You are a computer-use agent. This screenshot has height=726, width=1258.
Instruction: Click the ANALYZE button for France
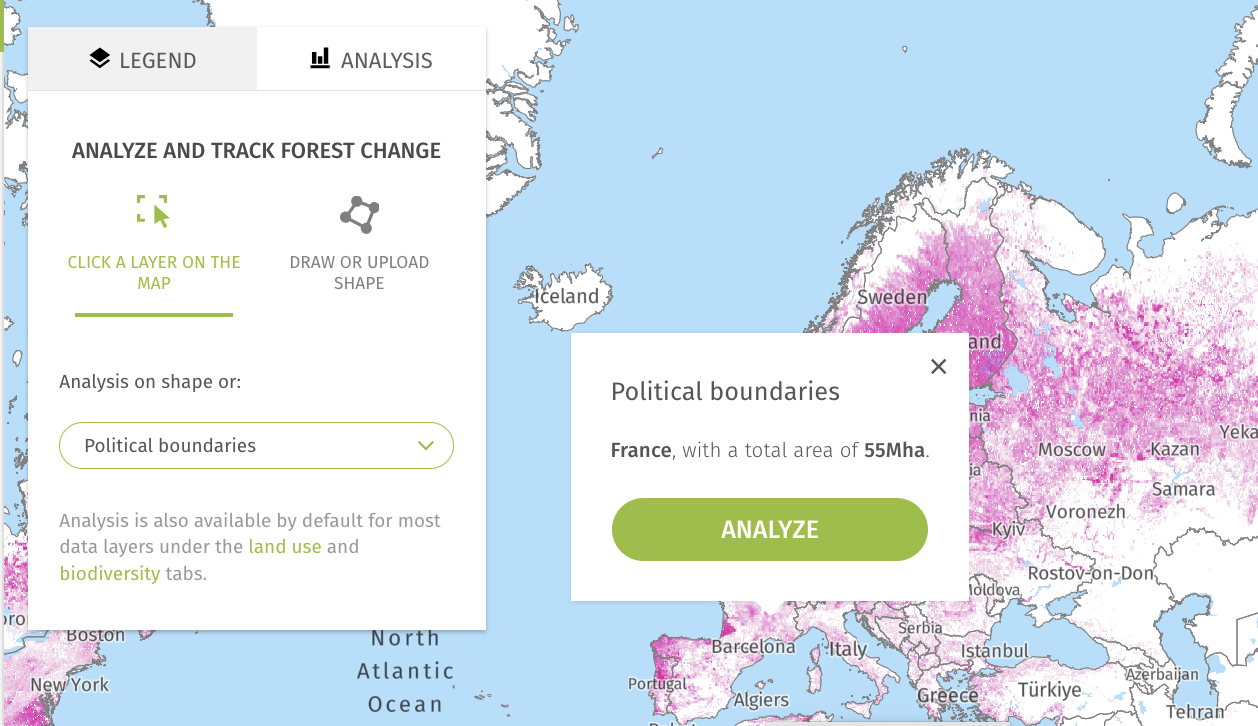click(769, 529)
